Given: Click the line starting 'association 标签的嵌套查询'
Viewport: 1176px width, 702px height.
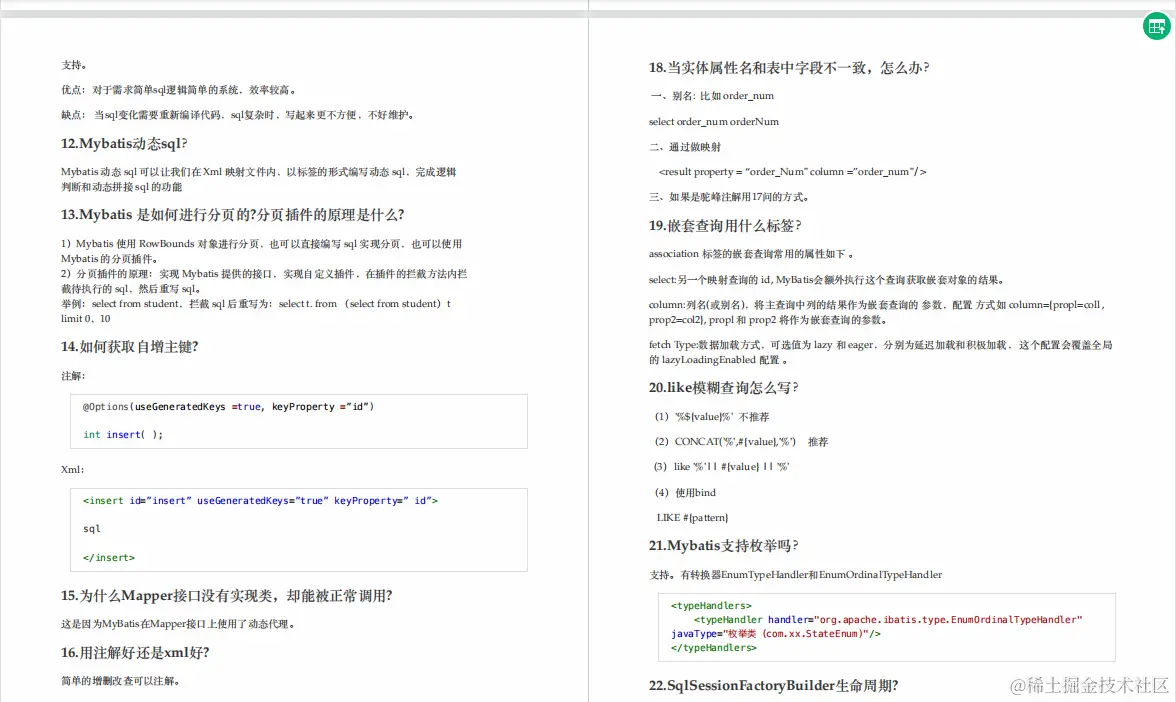Looking at the screenshot, I should click(751, 254).
